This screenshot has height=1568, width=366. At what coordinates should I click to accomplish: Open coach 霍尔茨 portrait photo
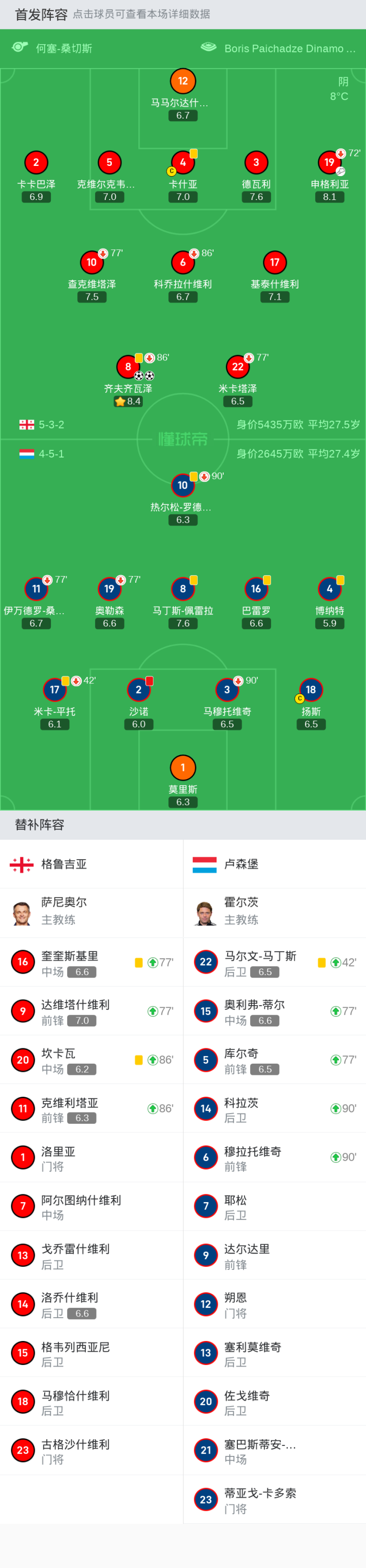pyautogui.click(x=205, y=913)
